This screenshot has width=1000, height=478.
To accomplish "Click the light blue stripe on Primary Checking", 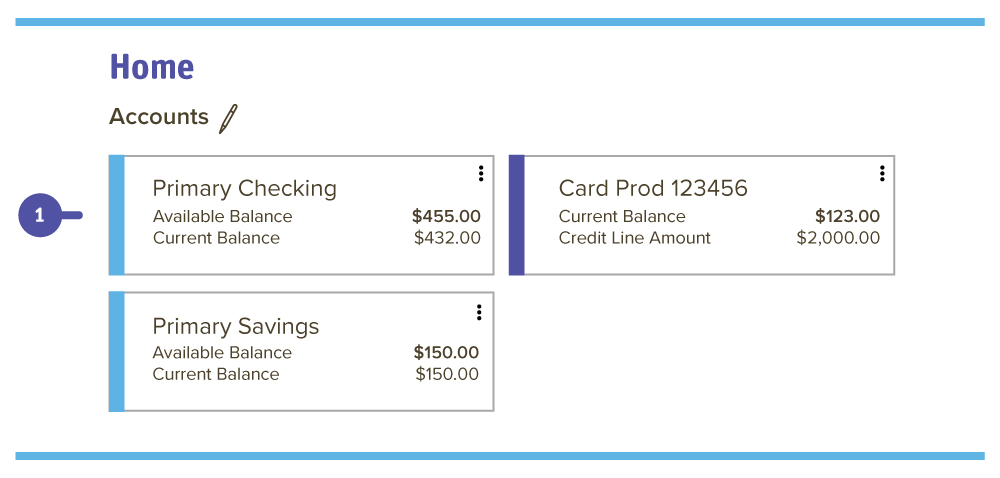I will pyautogui.click(x=117, y=215).
